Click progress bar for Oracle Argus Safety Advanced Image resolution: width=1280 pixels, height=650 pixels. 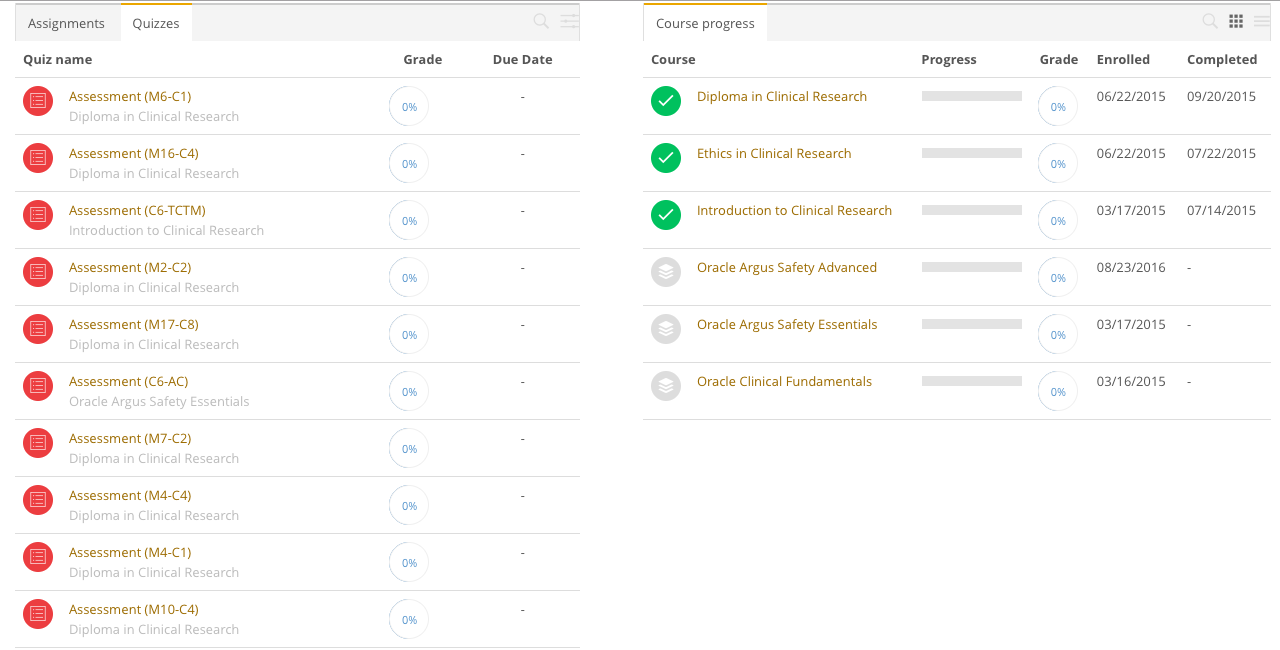click(972, 267)
